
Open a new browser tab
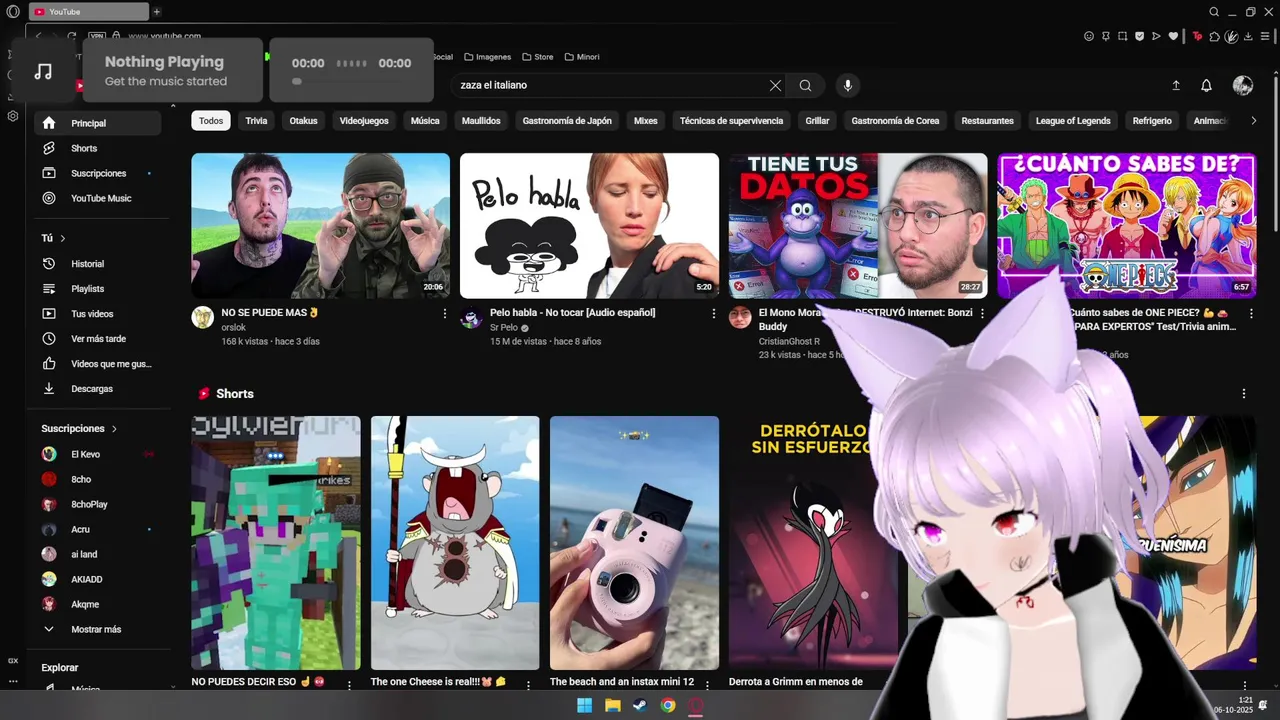[157, 12]
